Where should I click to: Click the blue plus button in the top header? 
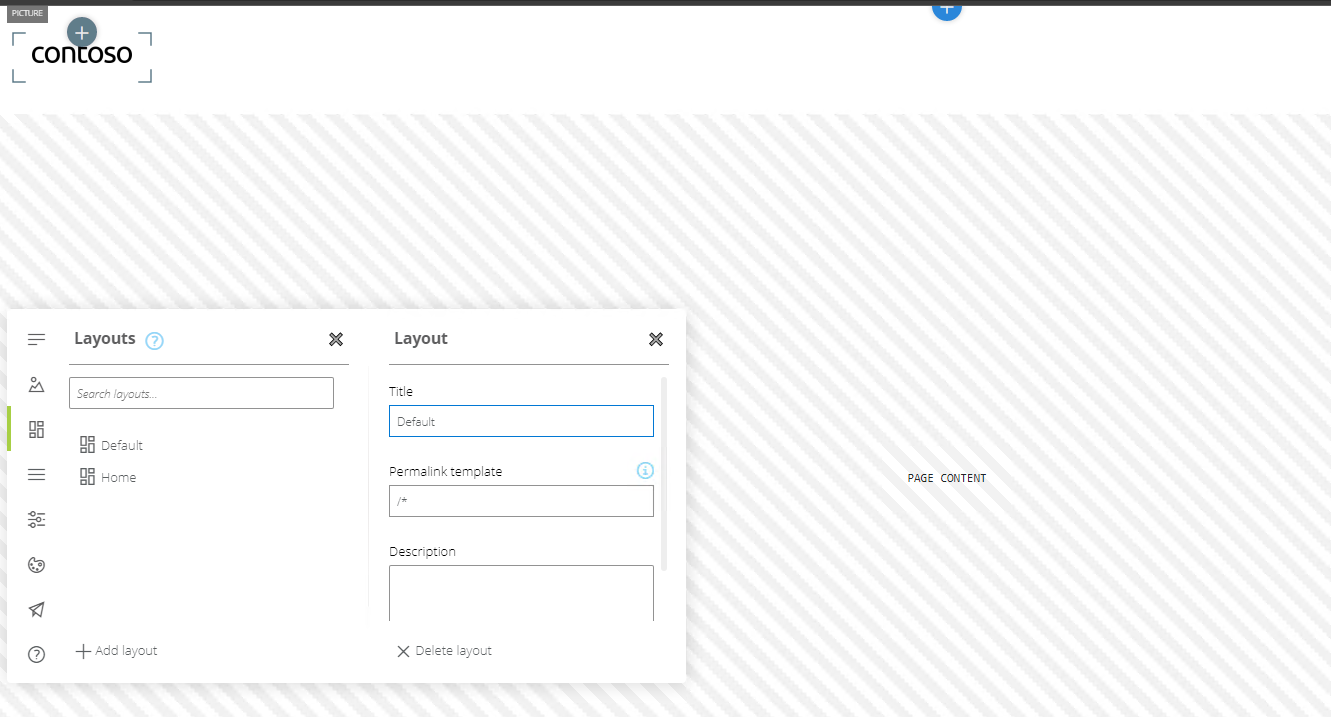tap(946, 10)
